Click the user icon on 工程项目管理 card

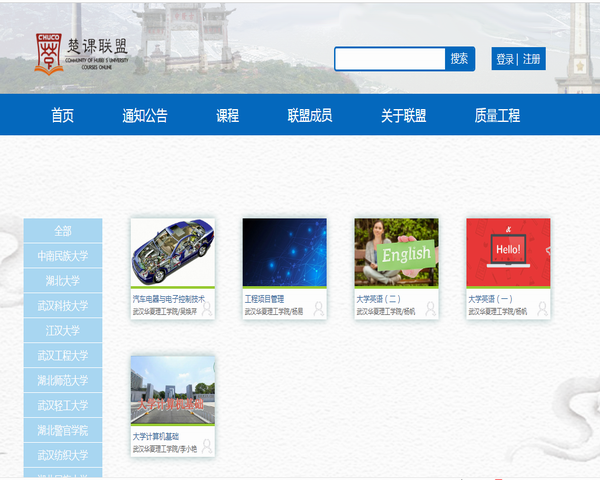[x=319, y=309]
